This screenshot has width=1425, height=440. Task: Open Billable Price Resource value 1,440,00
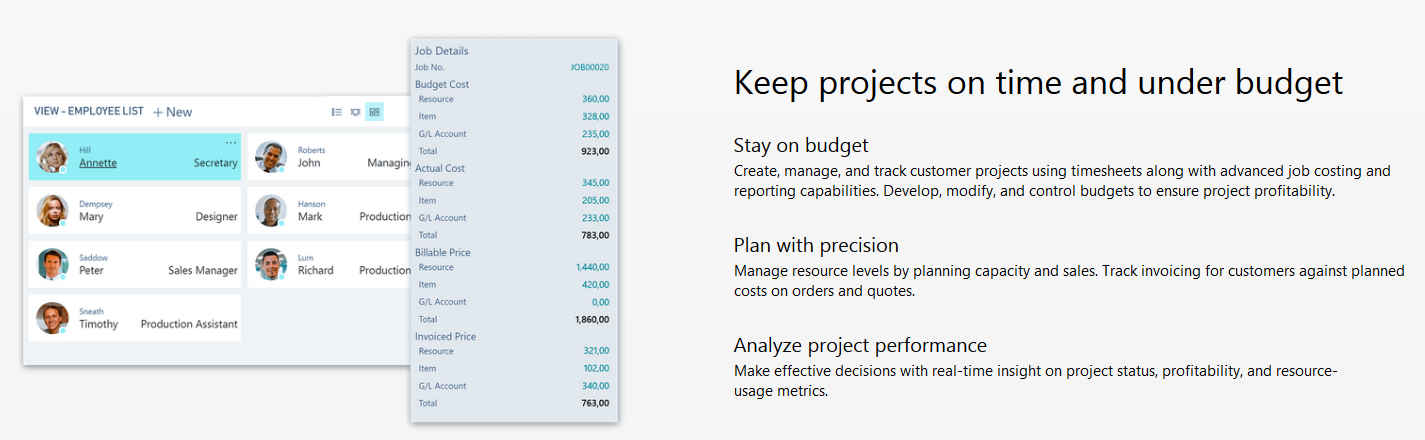tap(592, 267)
